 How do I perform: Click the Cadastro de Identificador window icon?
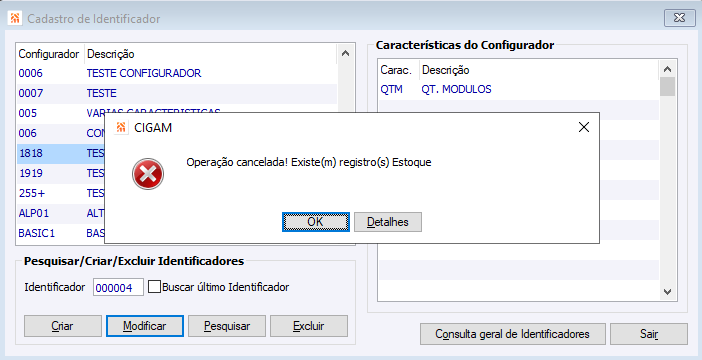click(x=15, y=18)
